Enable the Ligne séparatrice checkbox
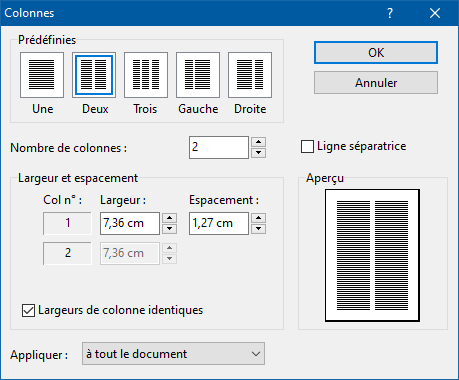This screenshot has width=459, height=380. tap(307, 146)
